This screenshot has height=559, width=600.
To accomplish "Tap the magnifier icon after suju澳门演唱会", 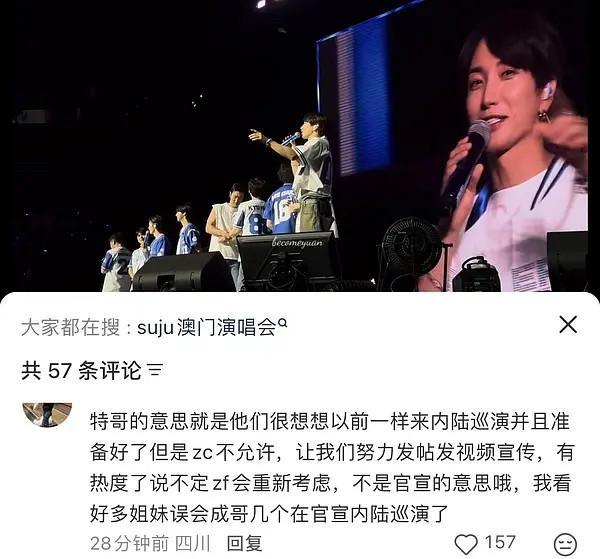I will pos(282,323).
